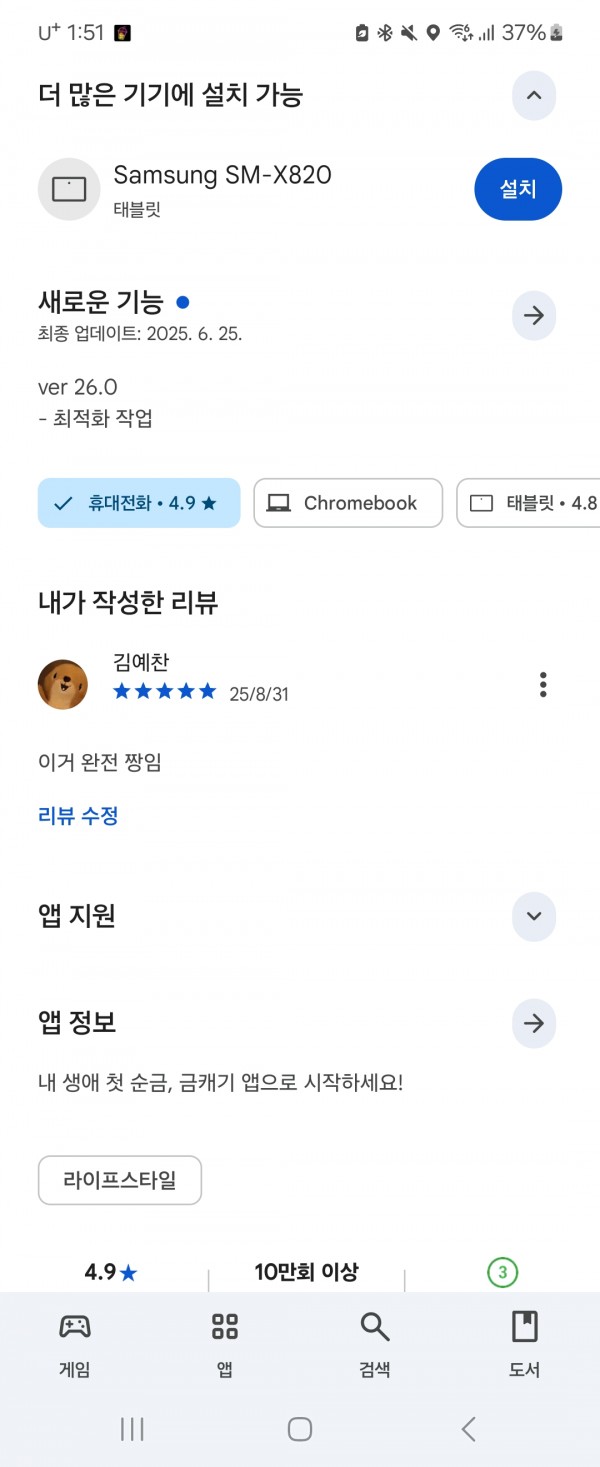
Task: Expand the 앱 지원 section
Action: coord(533,916)
